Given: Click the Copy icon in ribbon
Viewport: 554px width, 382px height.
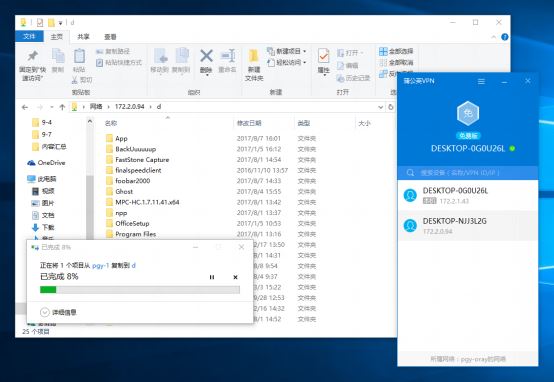Looking at the screenshot, I should 58,56.
